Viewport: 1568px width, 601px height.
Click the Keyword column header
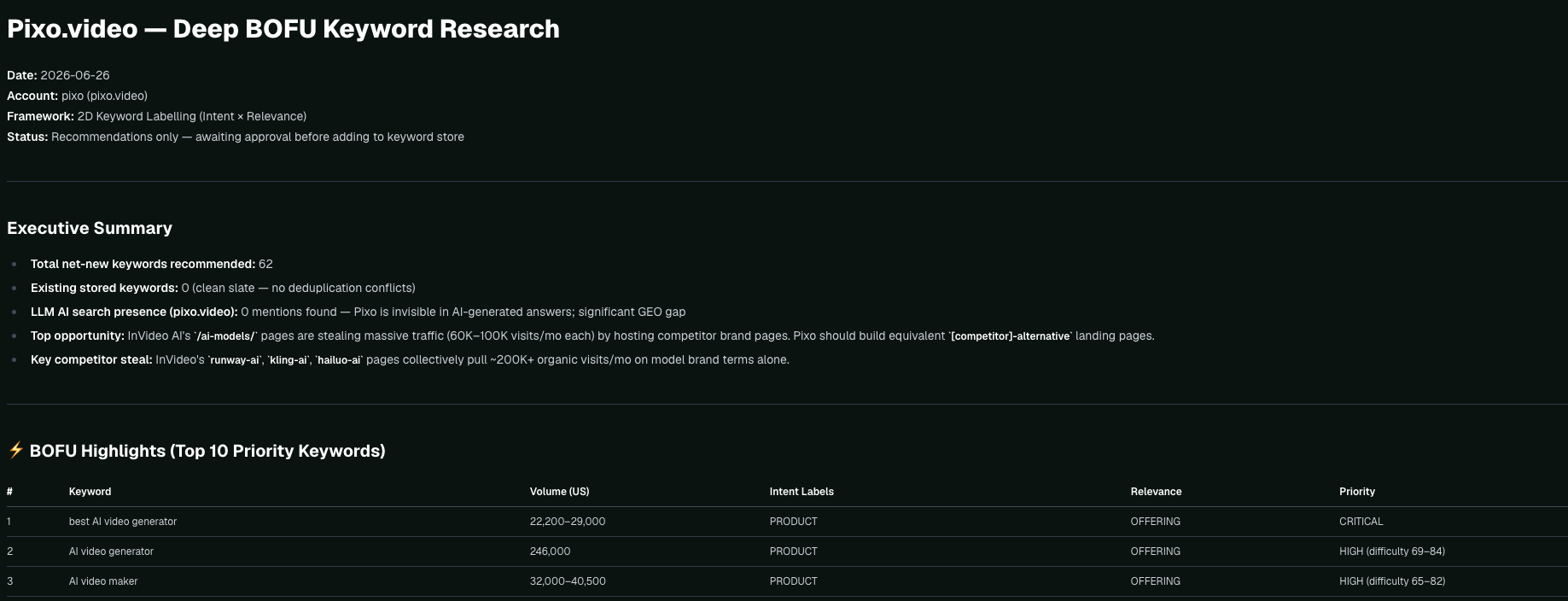tap(90, 492)
